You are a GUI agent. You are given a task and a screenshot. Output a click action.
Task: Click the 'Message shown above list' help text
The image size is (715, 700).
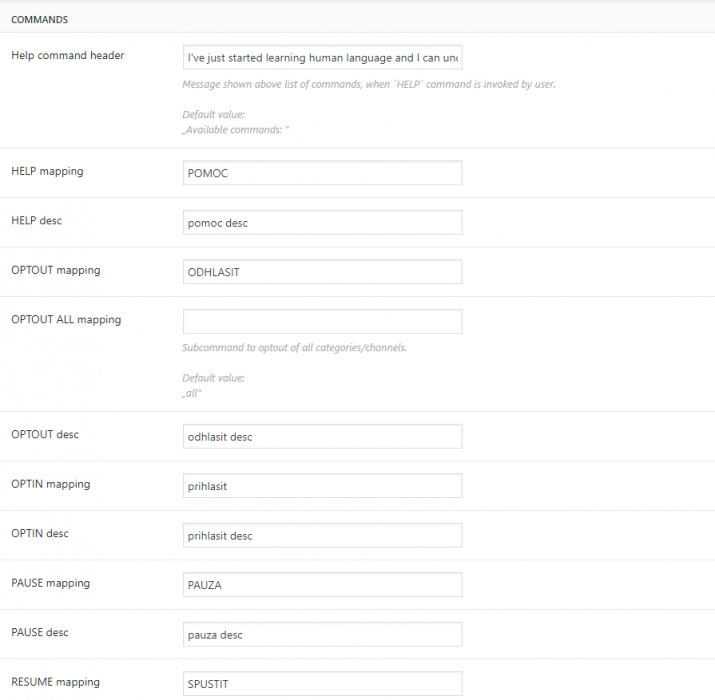[369, 84]
